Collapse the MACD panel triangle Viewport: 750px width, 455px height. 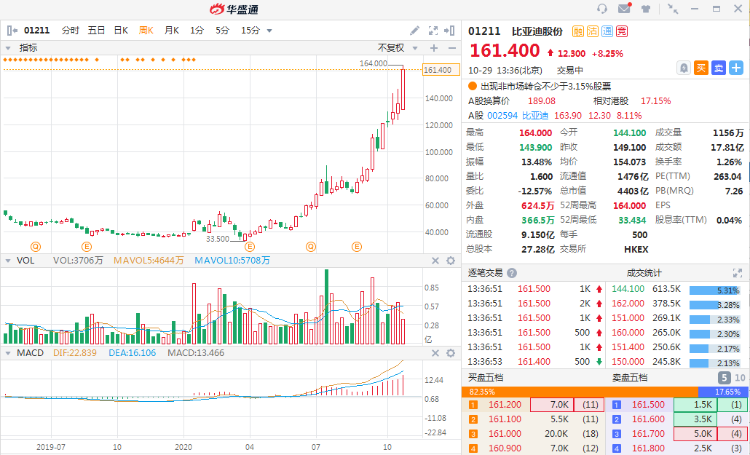pyautogui.click(x=8, y=353)
